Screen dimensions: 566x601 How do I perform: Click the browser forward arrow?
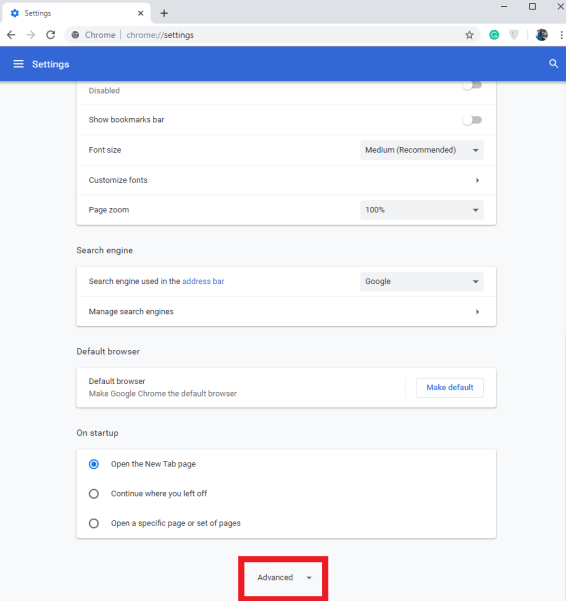[31, 35]
